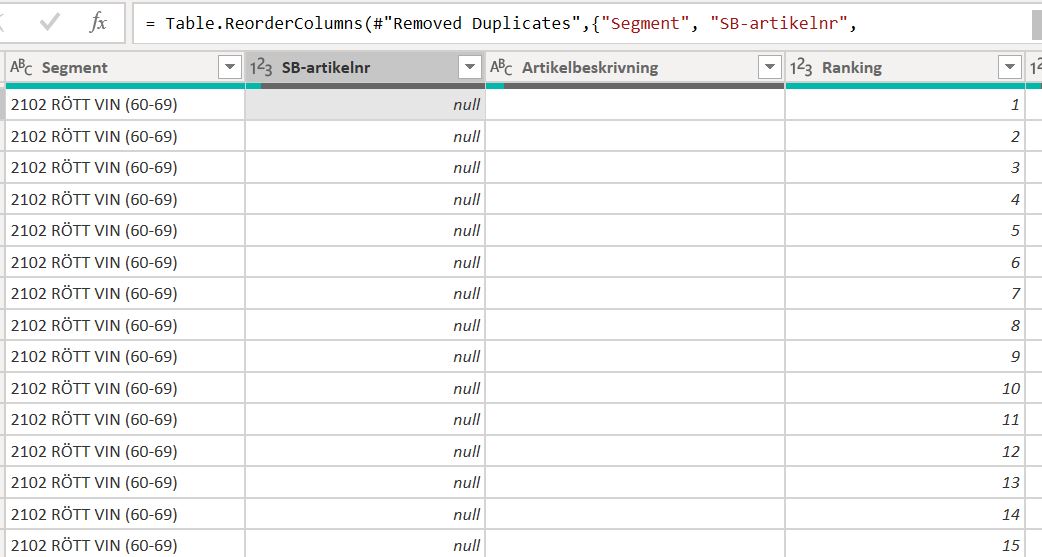This screenshot has width=1042, height=557.
Task: Select empty Artikelbeskrivning cell in Ranking 1 row
Action: tap(635, 104)
